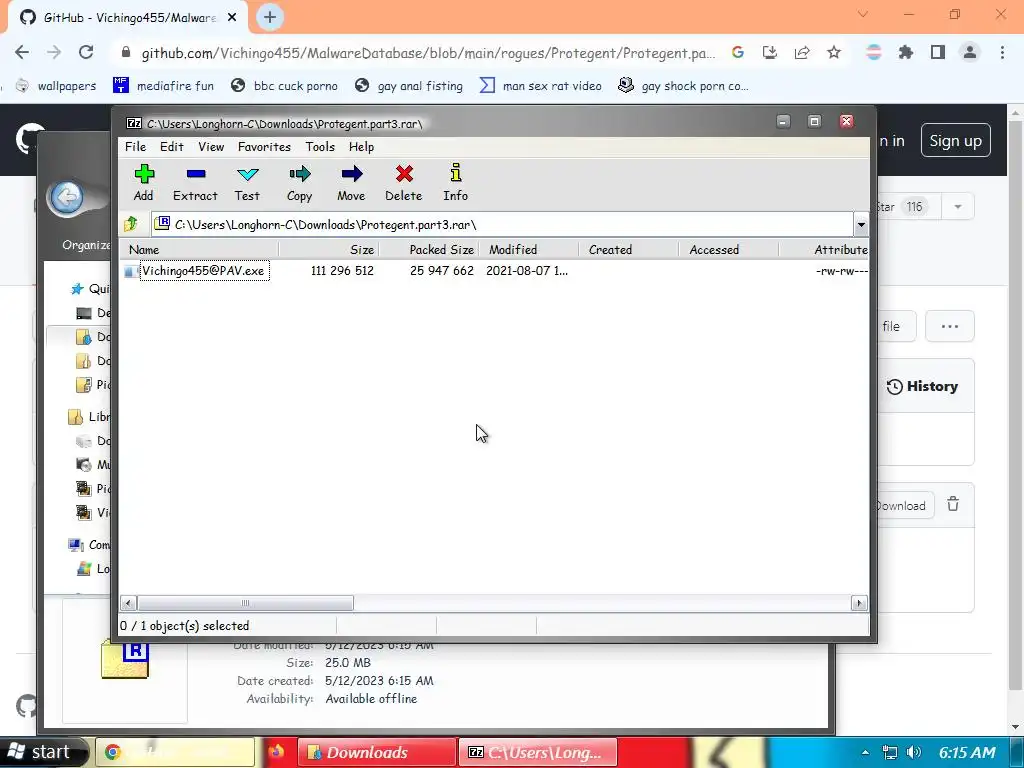Expand the Star dropdown arrow on GitHub
Image resolution: width=1024 pixels, height=768 pixels.
coord(958,207)
